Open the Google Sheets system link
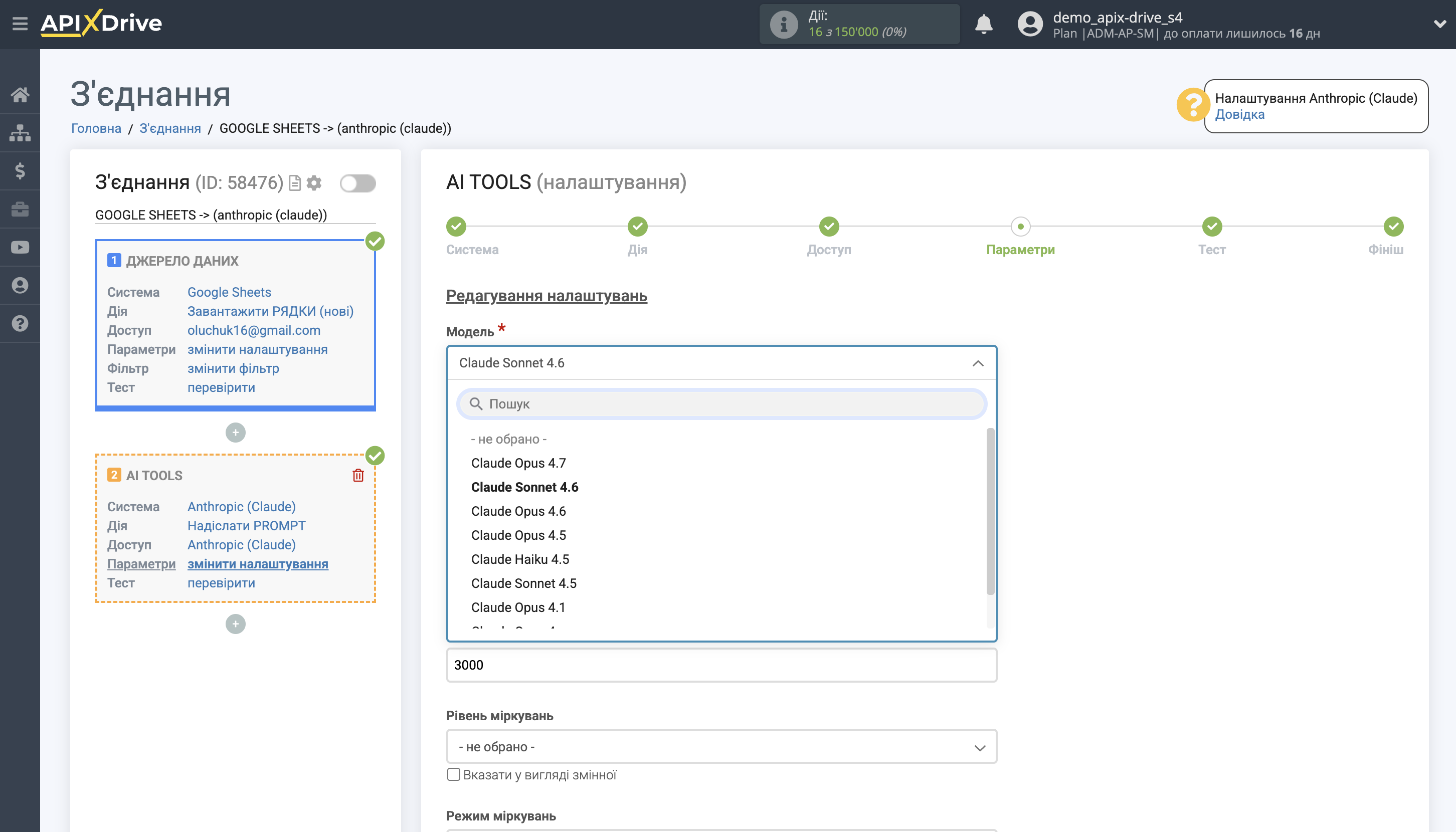1456x832 pixels. (229, 292)
